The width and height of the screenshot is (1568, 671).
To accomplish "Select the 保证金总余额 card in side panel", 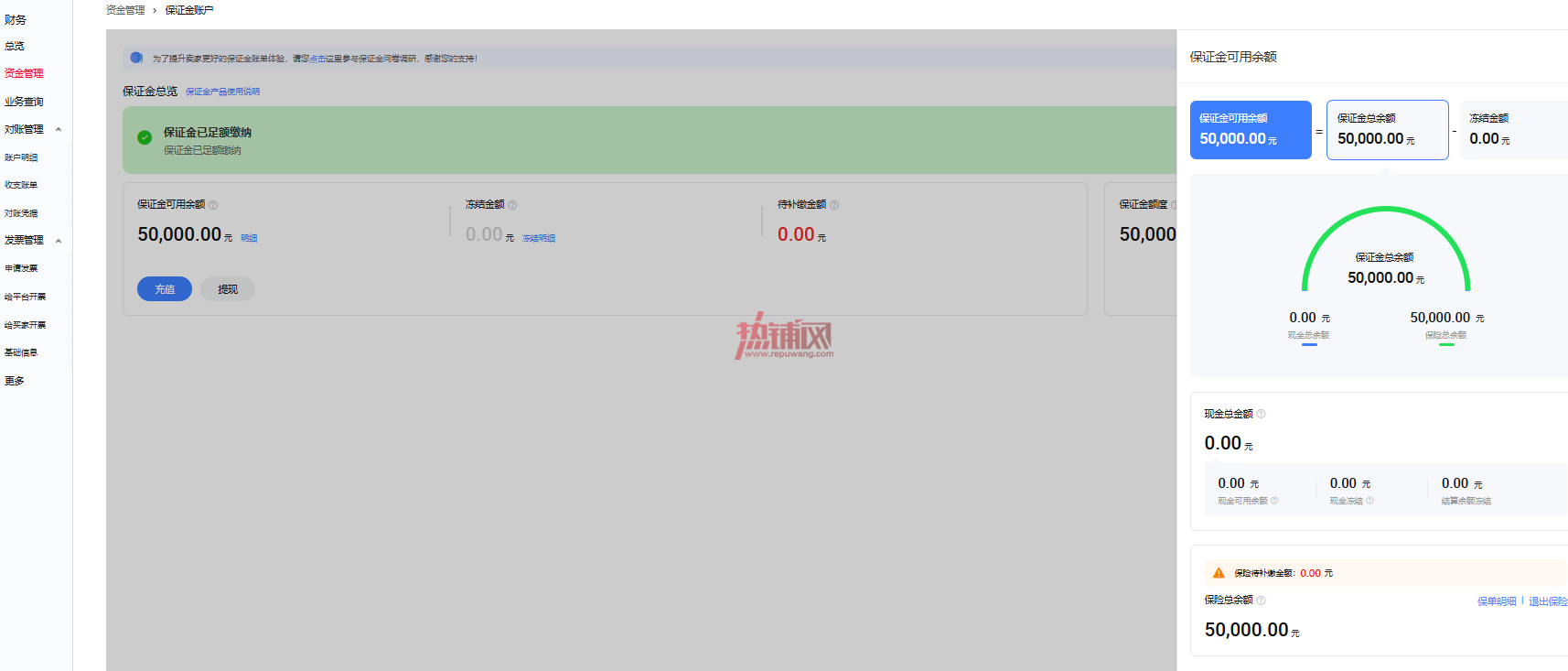I will pos(1388,130).
